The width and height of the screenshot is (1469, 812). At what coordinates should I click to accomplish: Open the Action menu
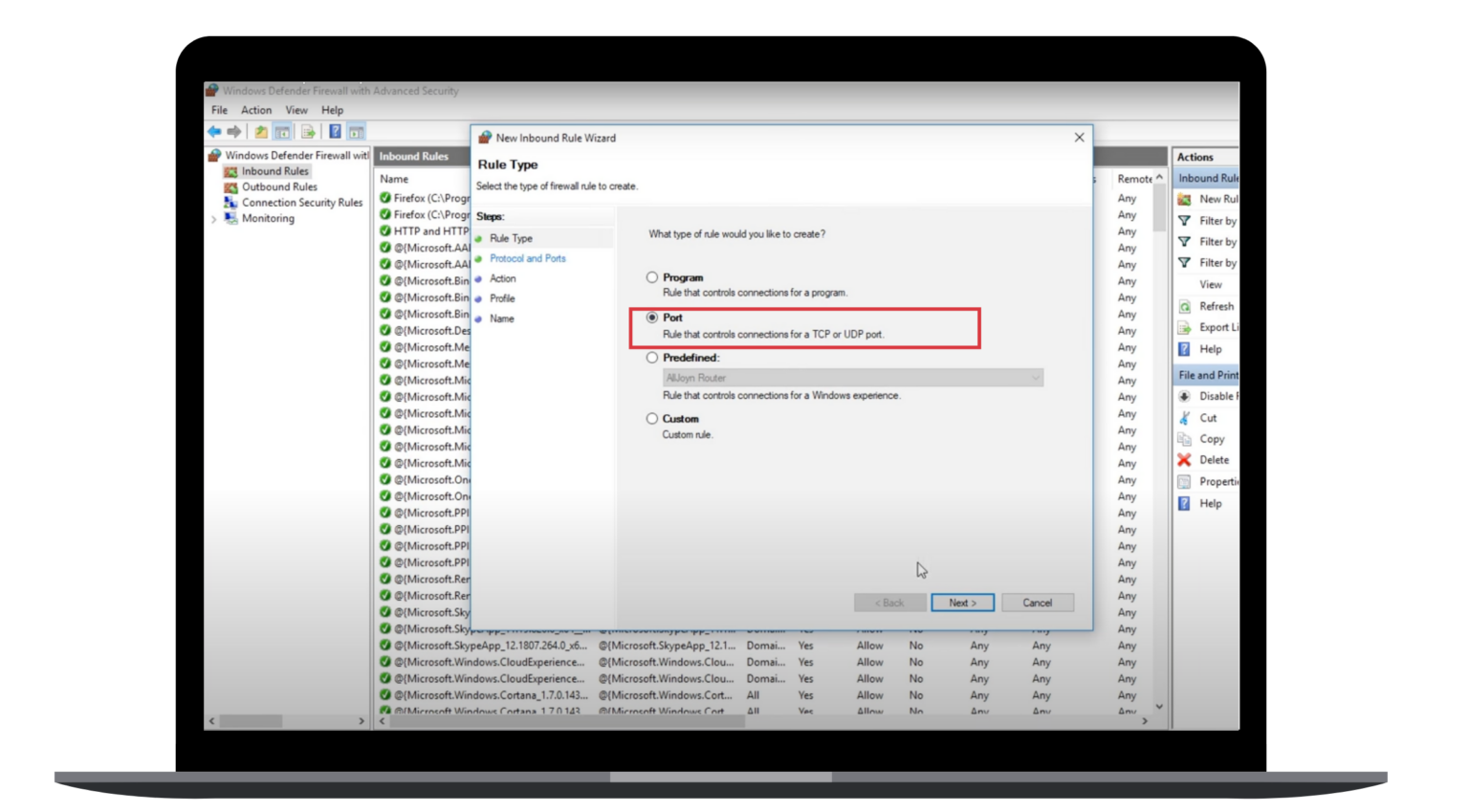[x=255, y=110]
